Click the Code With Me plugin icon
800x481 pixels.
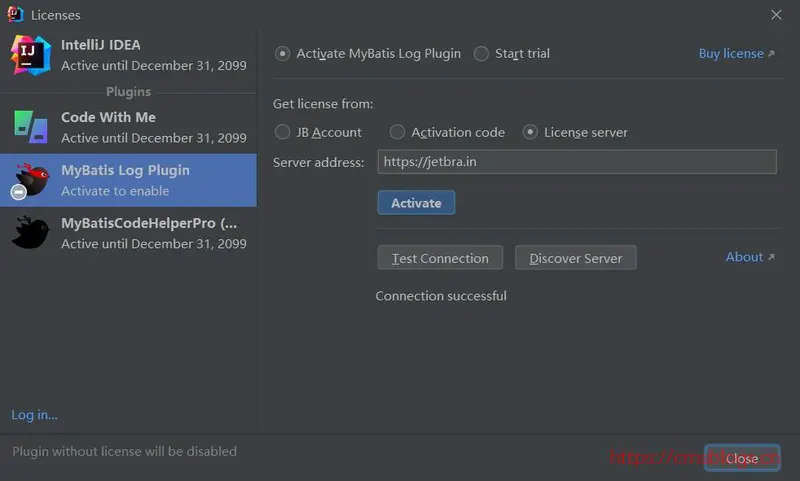[x=29, y=127]
